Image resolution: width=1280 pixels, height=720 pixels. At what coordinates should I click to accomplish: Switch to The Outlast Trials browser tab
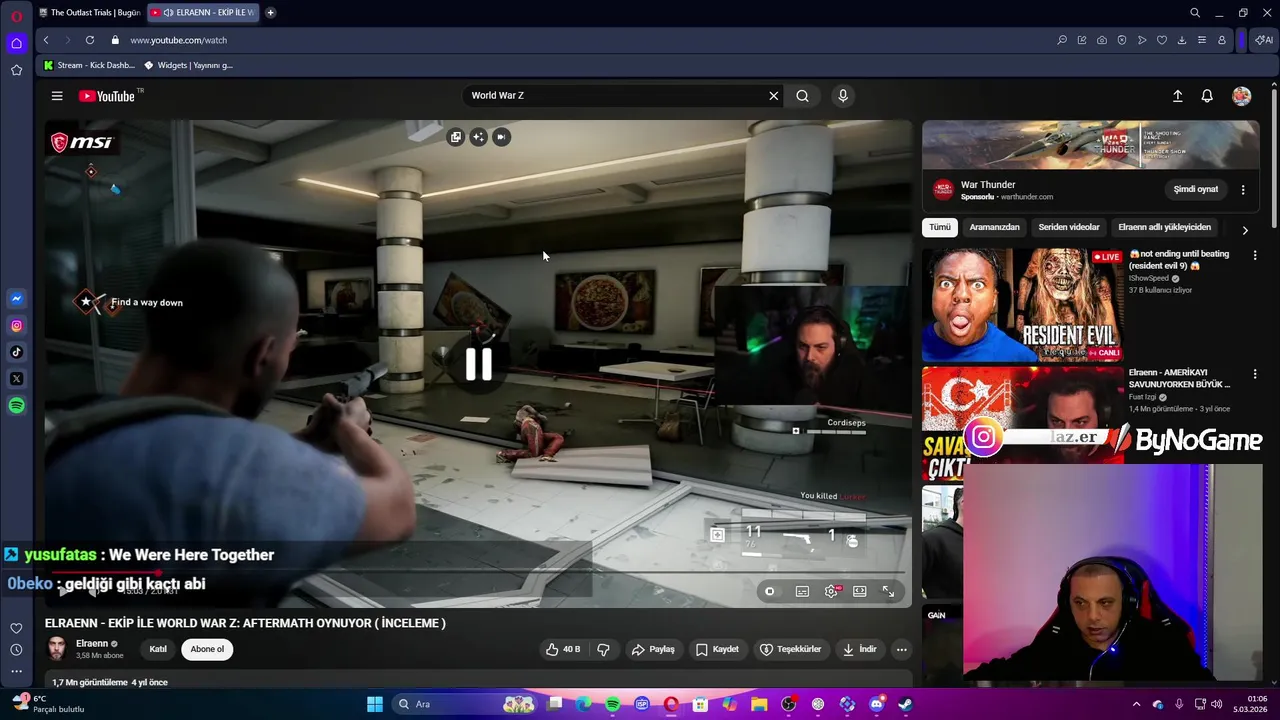pyautogui.click(x=90, y=13)
